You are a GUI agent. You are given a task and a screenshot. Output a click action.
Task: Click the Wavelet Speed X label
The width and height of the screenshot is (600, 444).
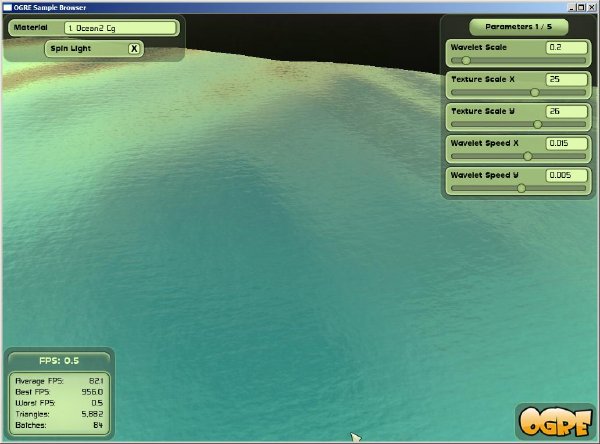(x=485, y=143)
